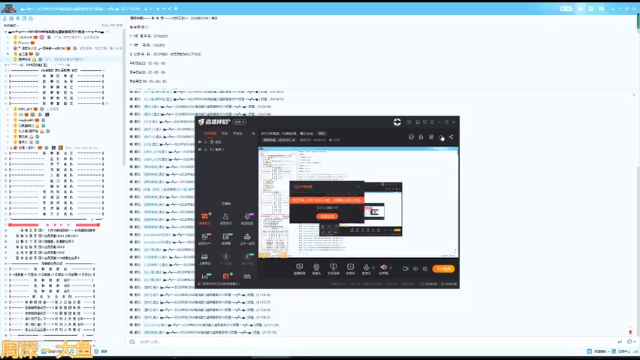This screenshot has width=640, height=360.
Task: Click the record camera icon in bottom bar
Action: pyautogui.click(x=405, y=269)
